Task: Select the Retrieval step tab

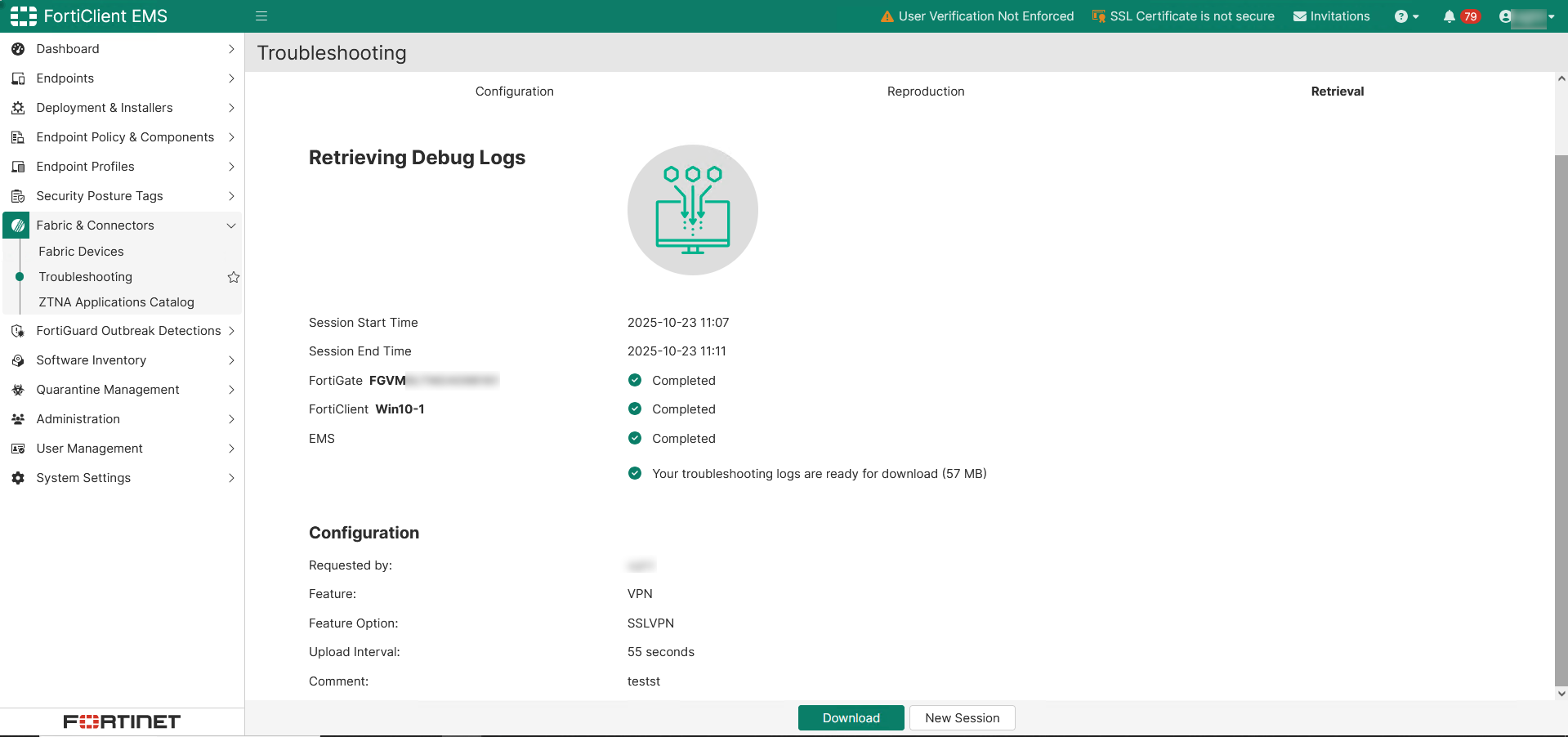Action: [x=1338, y=92]
